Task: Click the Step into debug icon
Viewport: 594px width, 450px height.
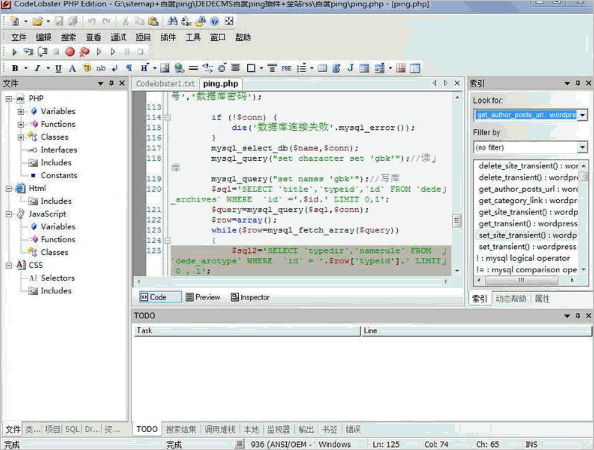Action: tap(28, 52)
